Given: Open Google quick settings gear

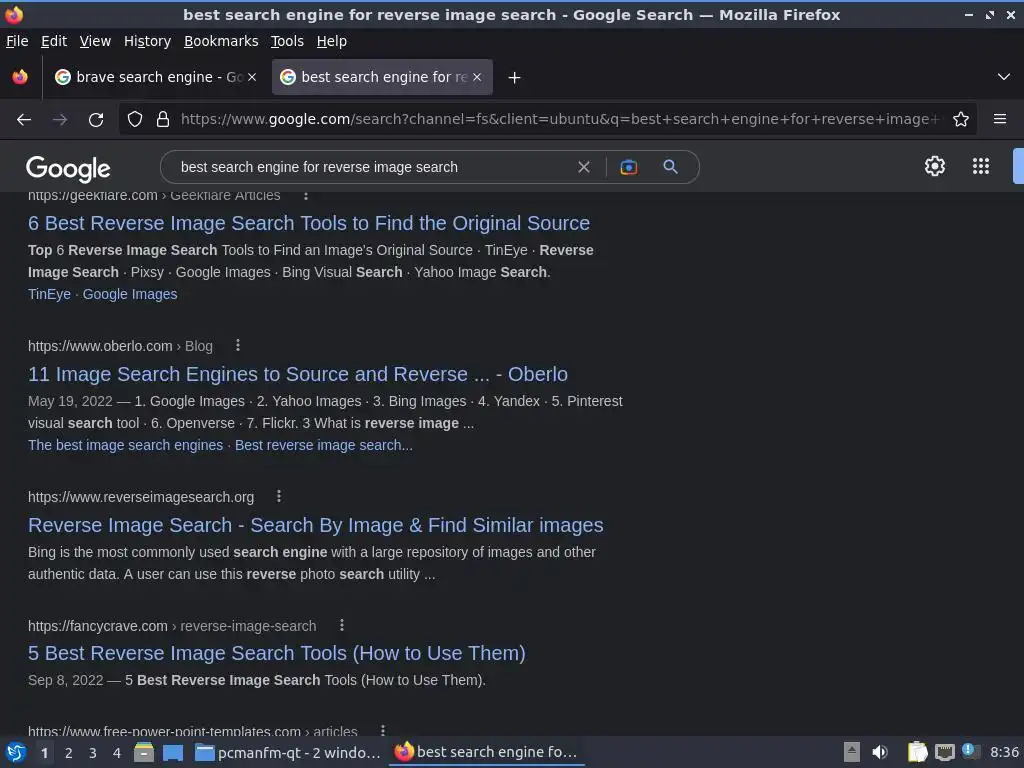Looking at the screenshot, I should coord(935,167).
